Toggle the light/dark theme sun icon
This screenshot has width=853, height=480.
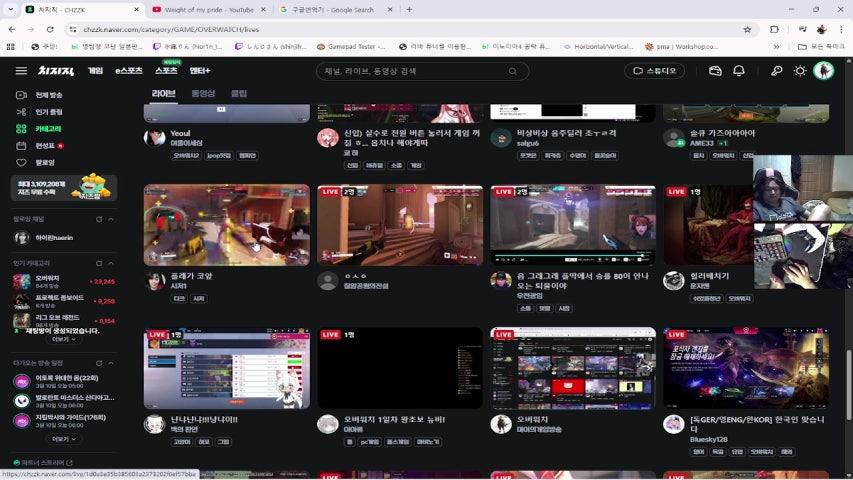click(800, 71)
